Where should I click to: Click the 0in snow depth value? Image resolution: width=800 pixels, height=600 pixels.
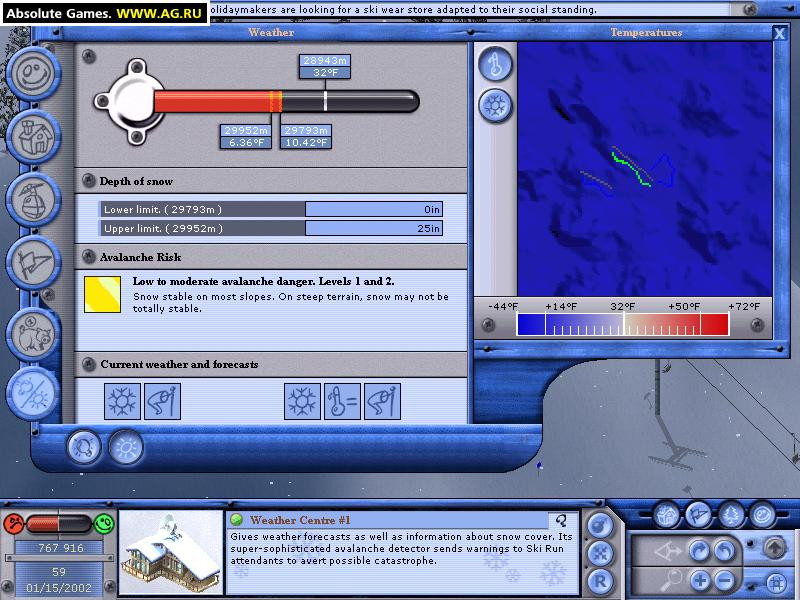click(x=374, y=209)
